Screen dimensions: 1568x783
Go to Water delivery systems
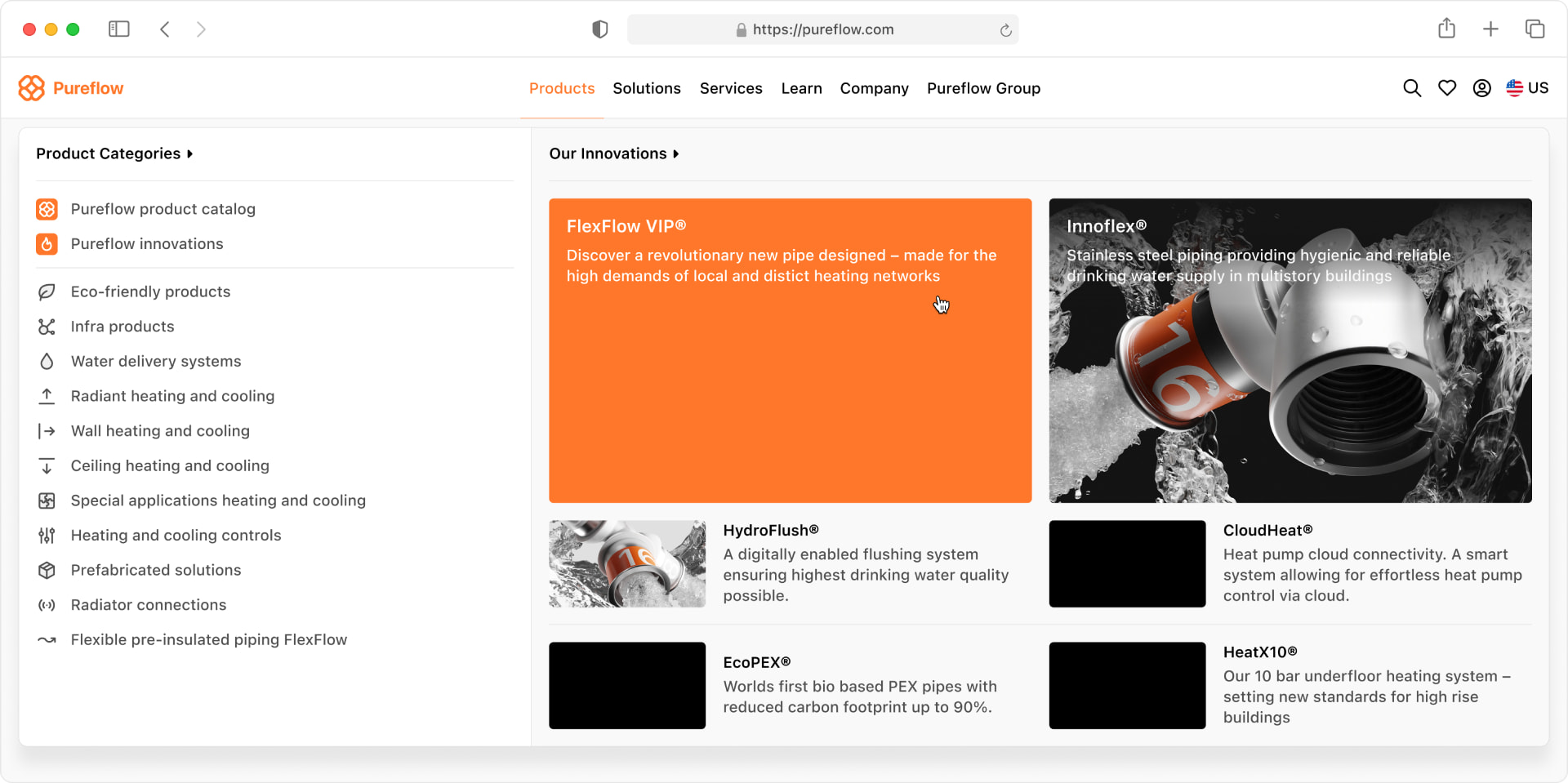click(x=156, y=361)
